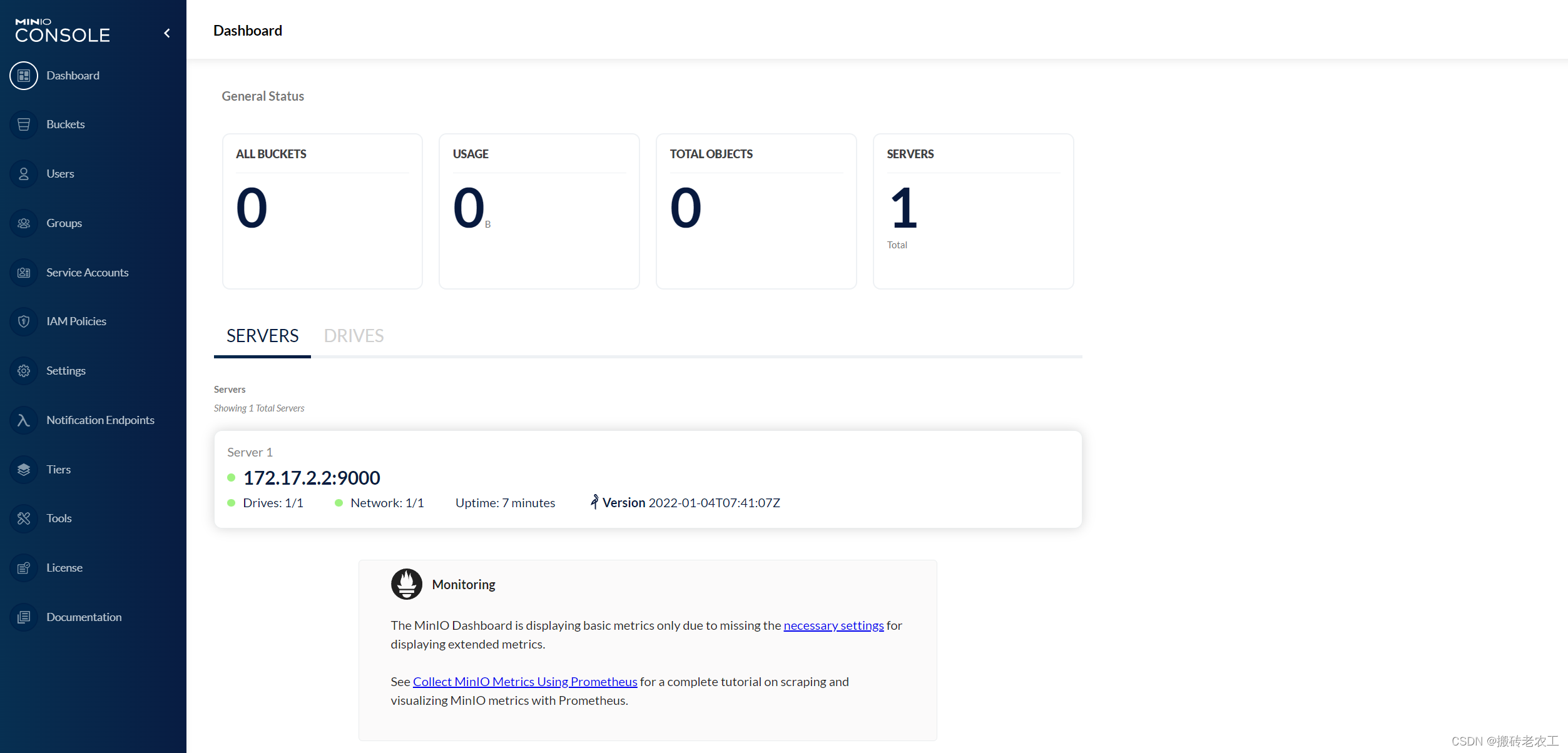Open Buckets via its bucket icon
This screenshot has height=753, width=1568.
24,124
